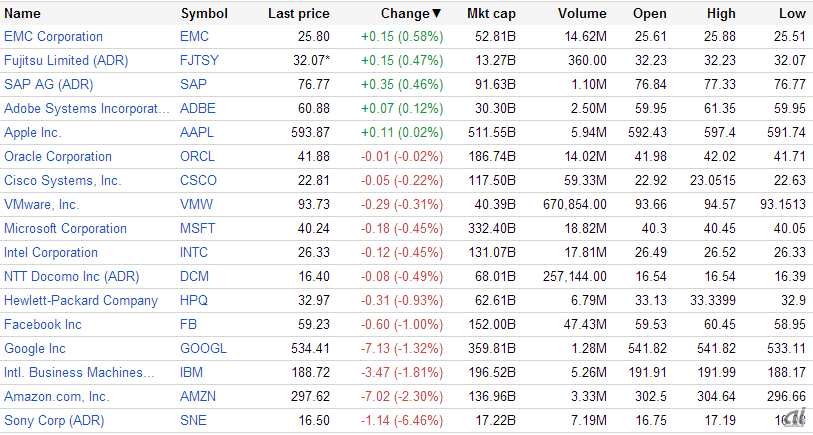Viewport: 813px width, 435px height.
Task: Click the Oracle Corporation link
Action: [x=58, y=156]
